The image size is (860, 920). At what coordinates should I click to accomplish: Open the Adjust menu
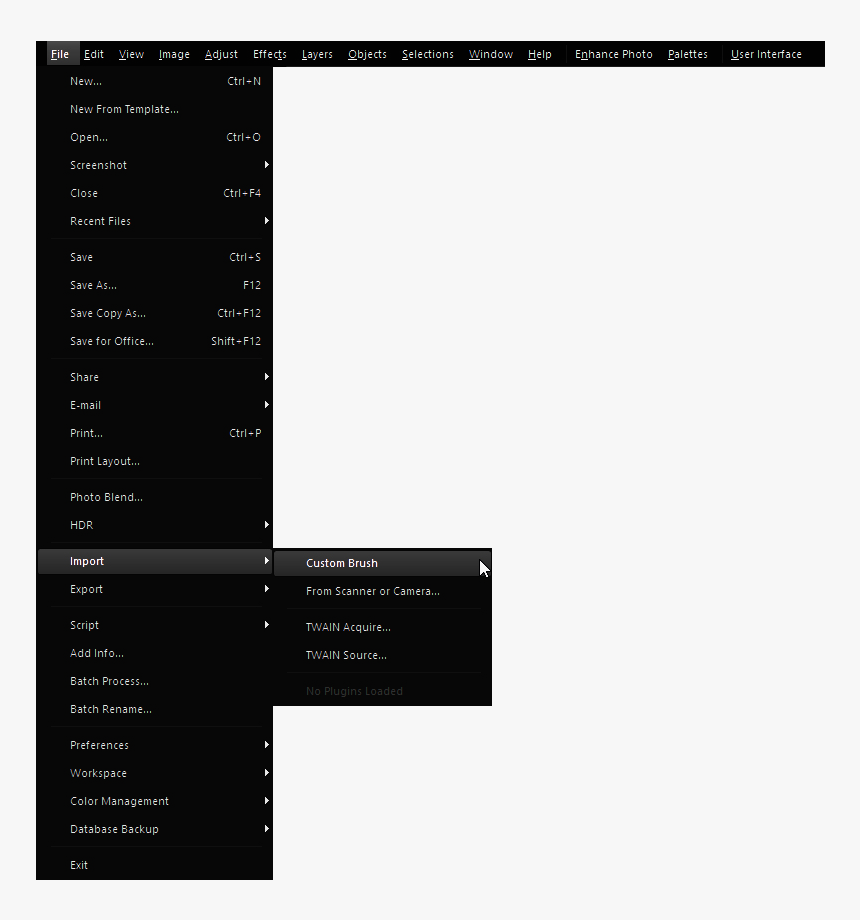click(x=221, y=54)
